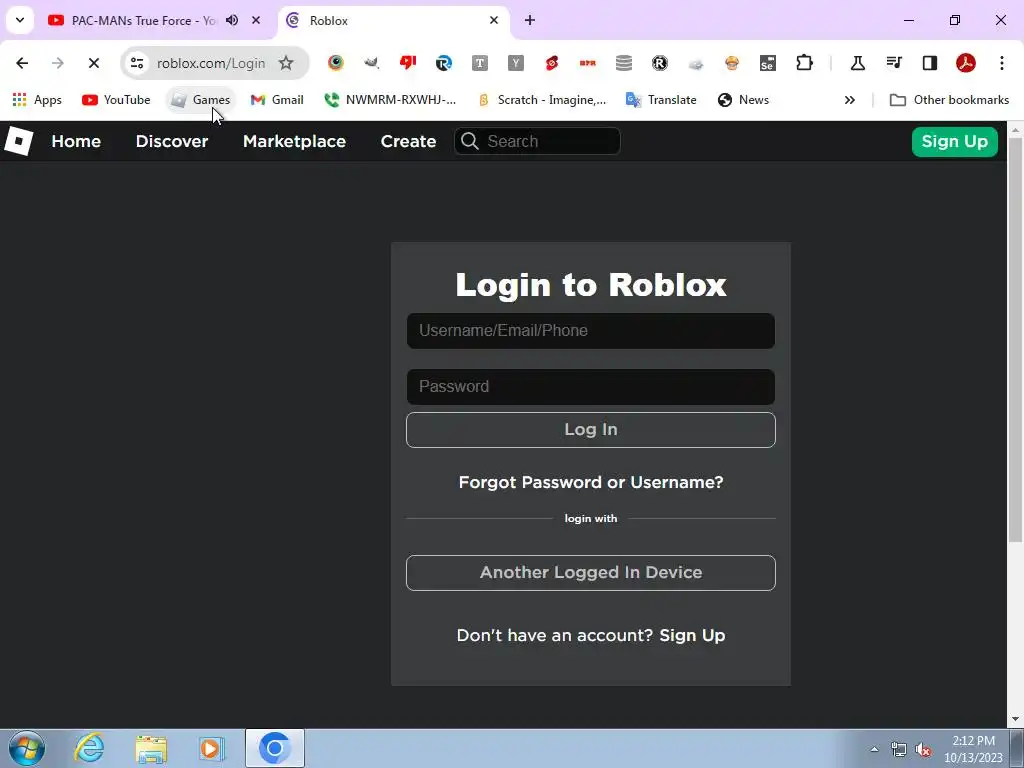This screenshot has width=1024, height=768.
Task: Click the stacked database extension icon
Action: click(624, 63)
